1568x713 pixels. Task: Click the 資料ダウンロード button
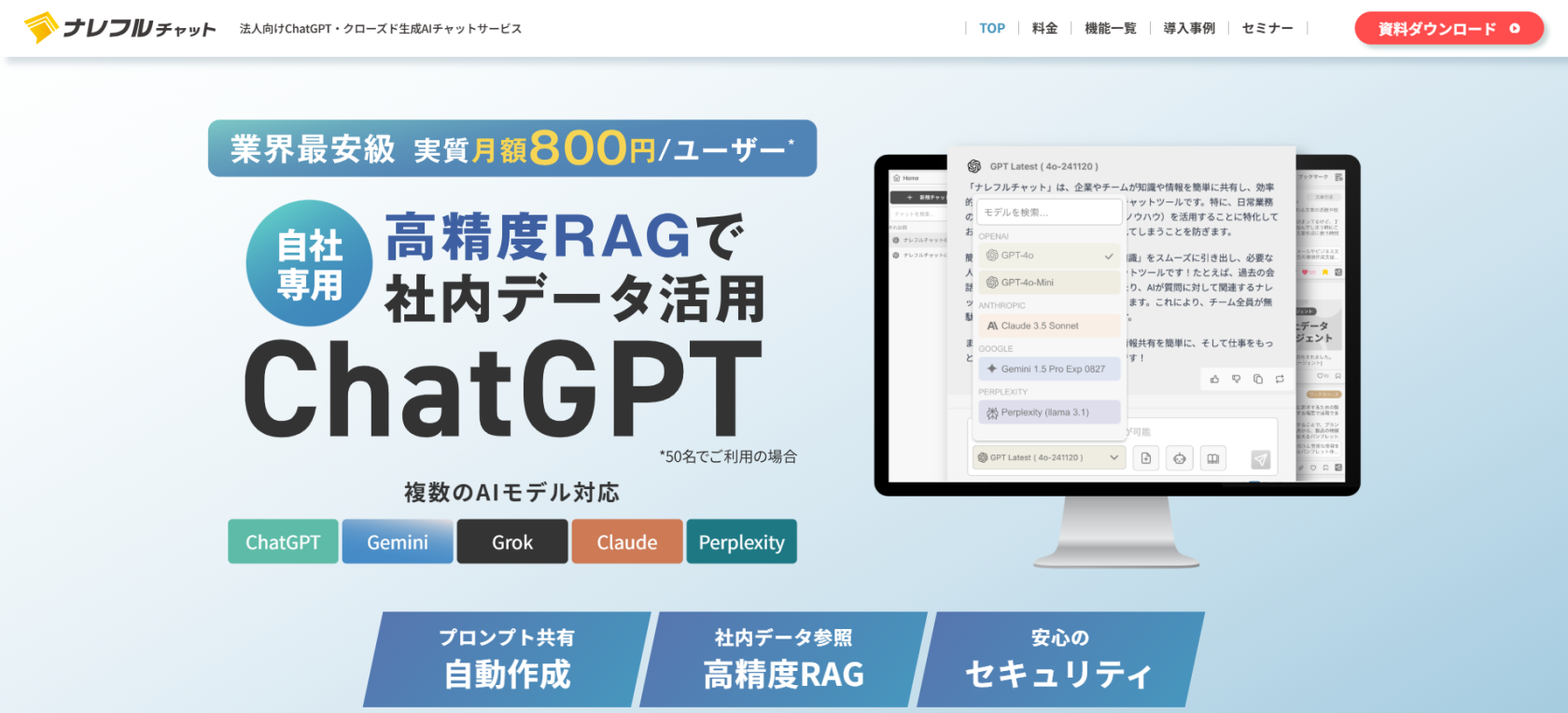click(x=1449, y=29)
